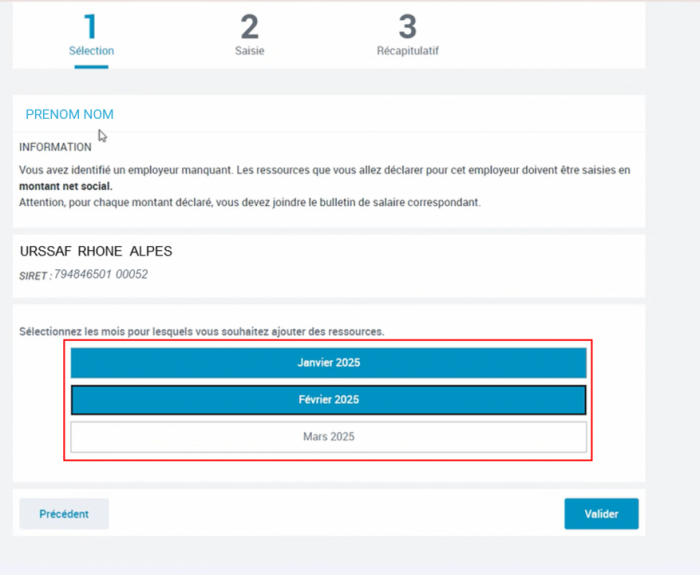
Task: Click the 'Sélectionnez les mois' instruction text
Action: [201, 330]
